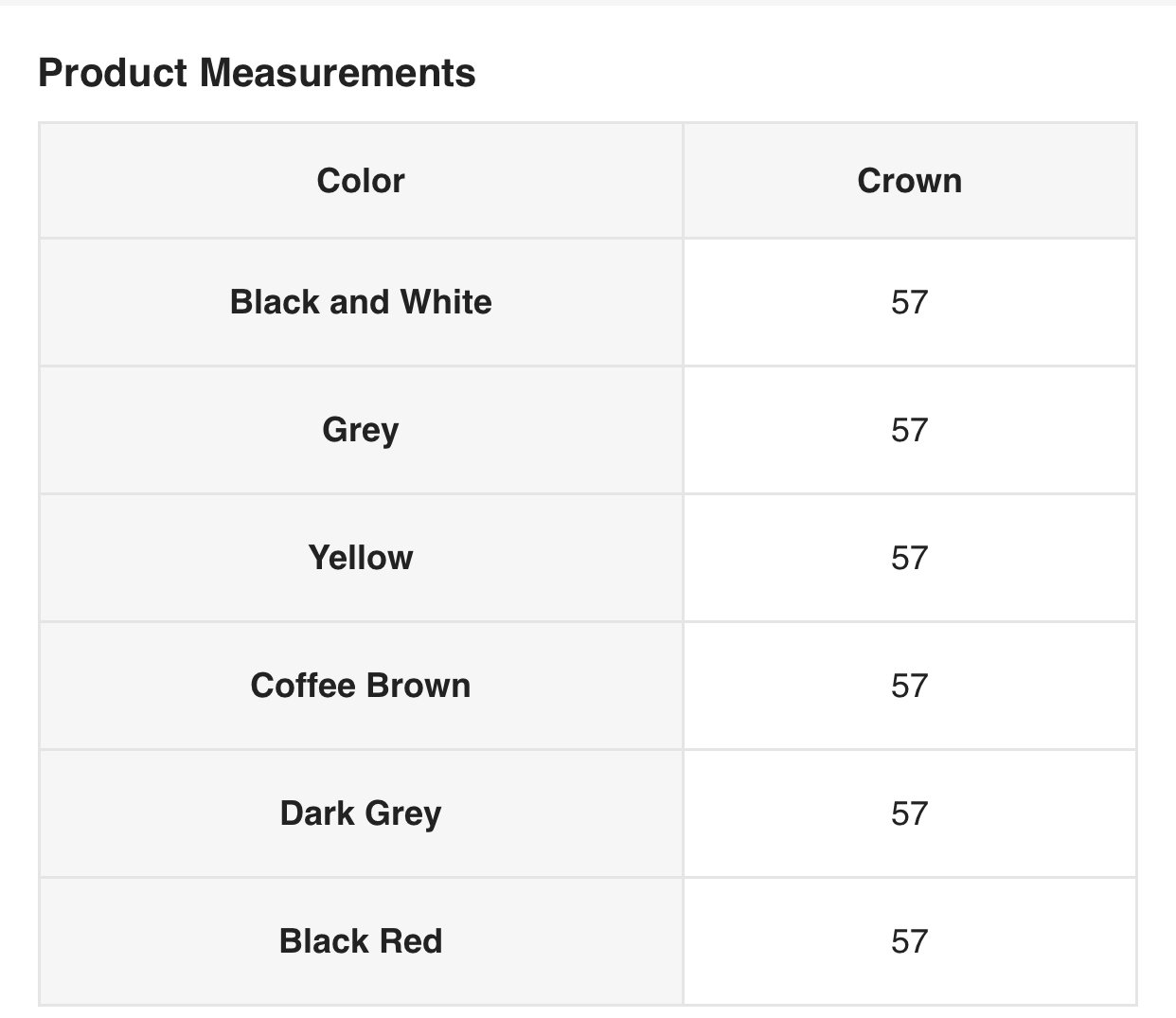Select the Color column header
The image size is (1176, 1018).
point(361,180)
